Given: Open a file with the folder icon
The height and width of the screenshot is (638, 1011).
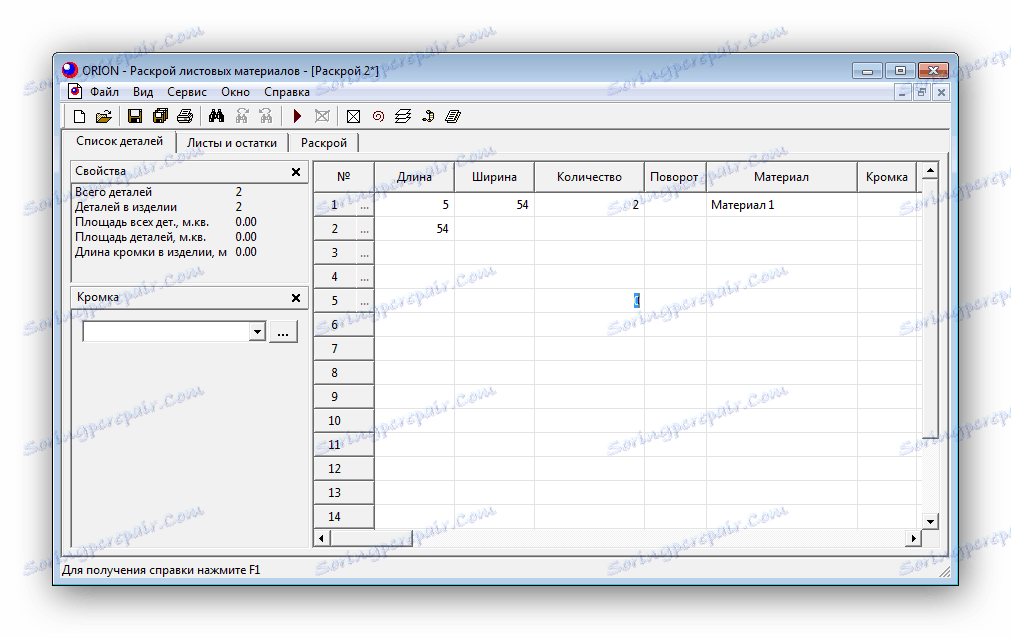Looking at the screenshot, I should coord(103,116).
